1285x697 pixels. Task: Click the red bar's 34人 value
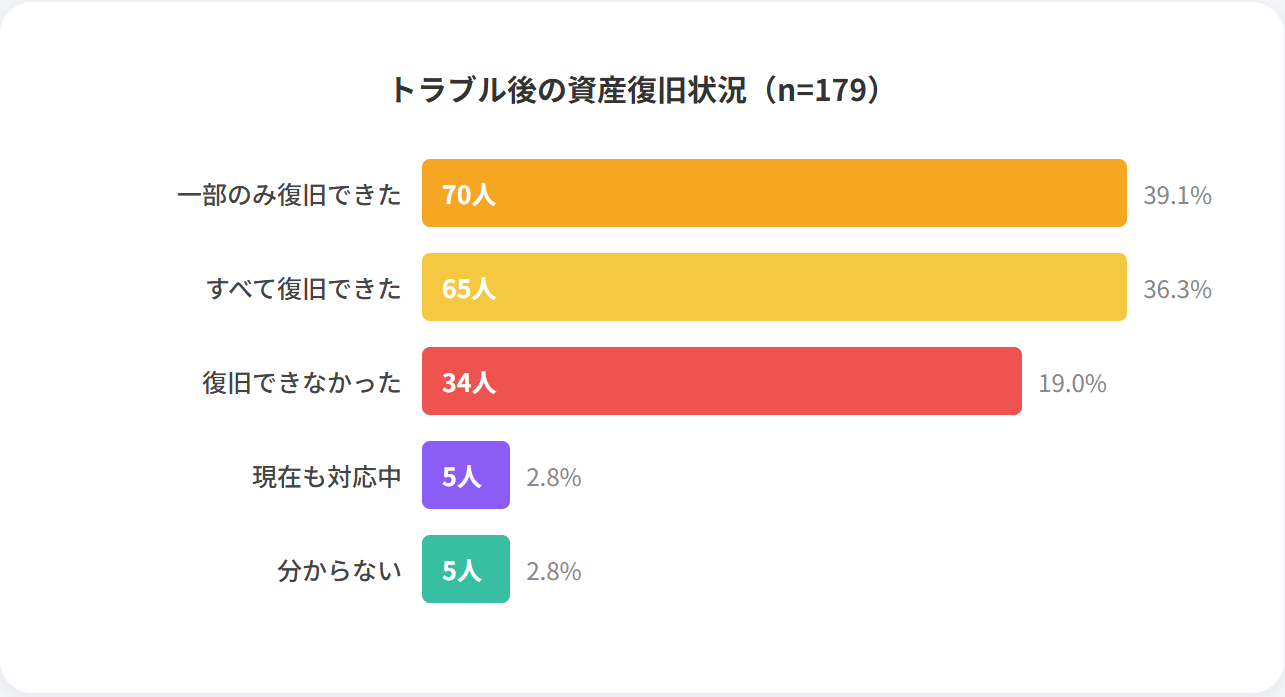(x=468, y=383)
